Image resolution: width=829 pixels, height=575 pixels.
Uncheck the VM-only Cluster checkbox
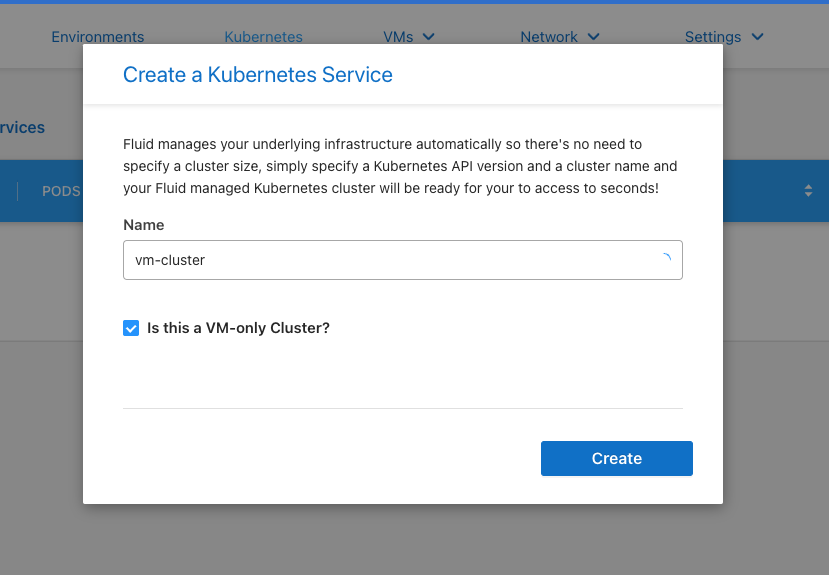click(x=131, y=328)
